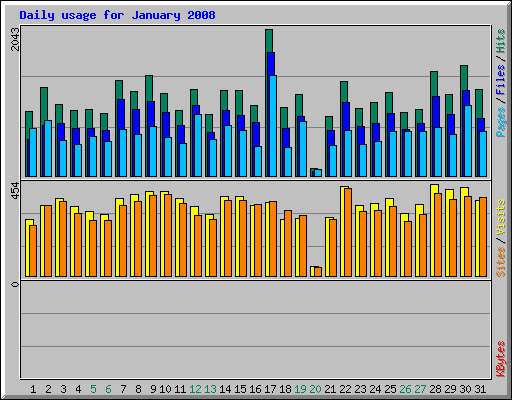The image size is (512, 400).
Task: Click green day label '12' on the x-axis
Action: 195,389
